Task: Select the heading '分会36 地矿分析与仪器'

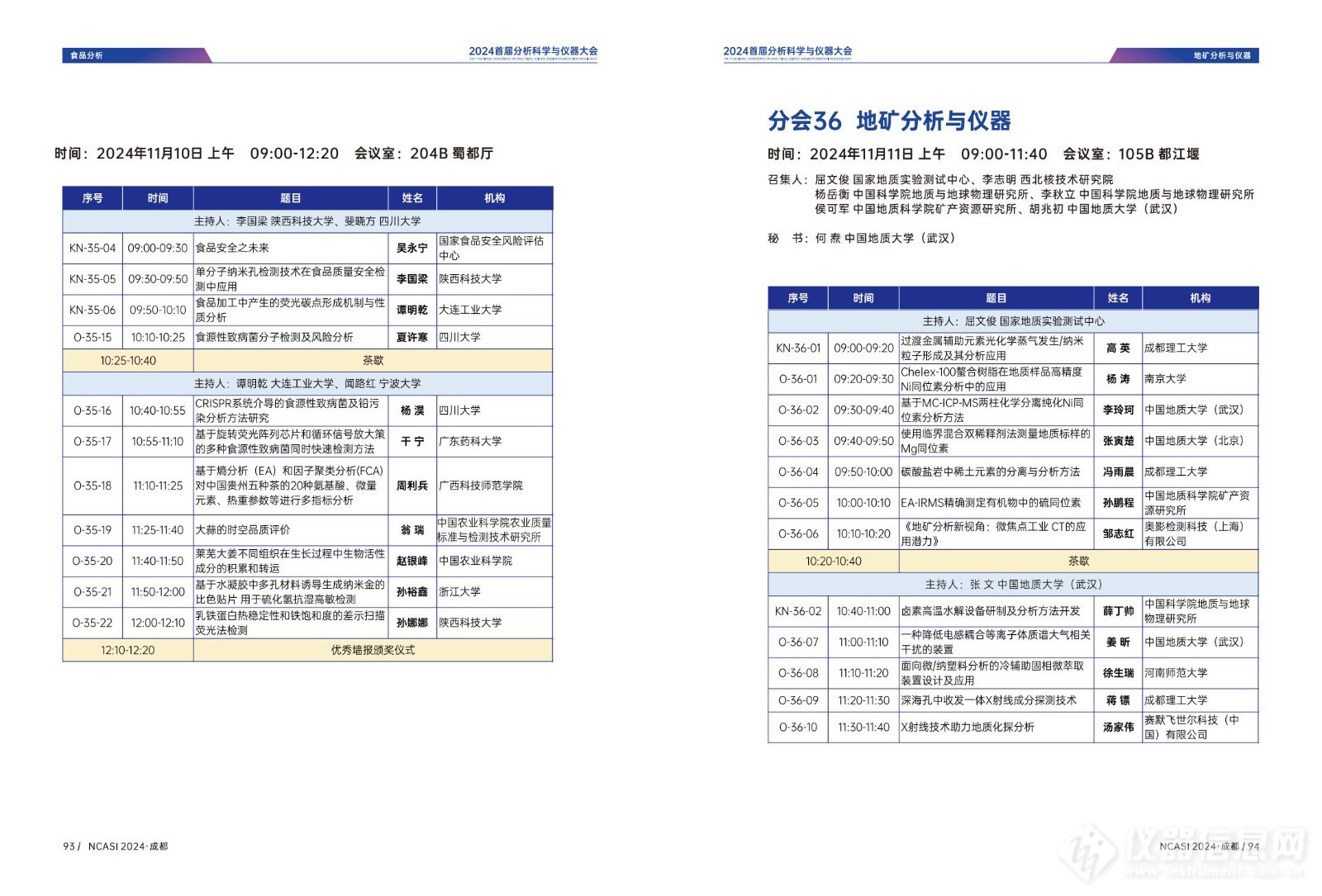Action: 889,121
